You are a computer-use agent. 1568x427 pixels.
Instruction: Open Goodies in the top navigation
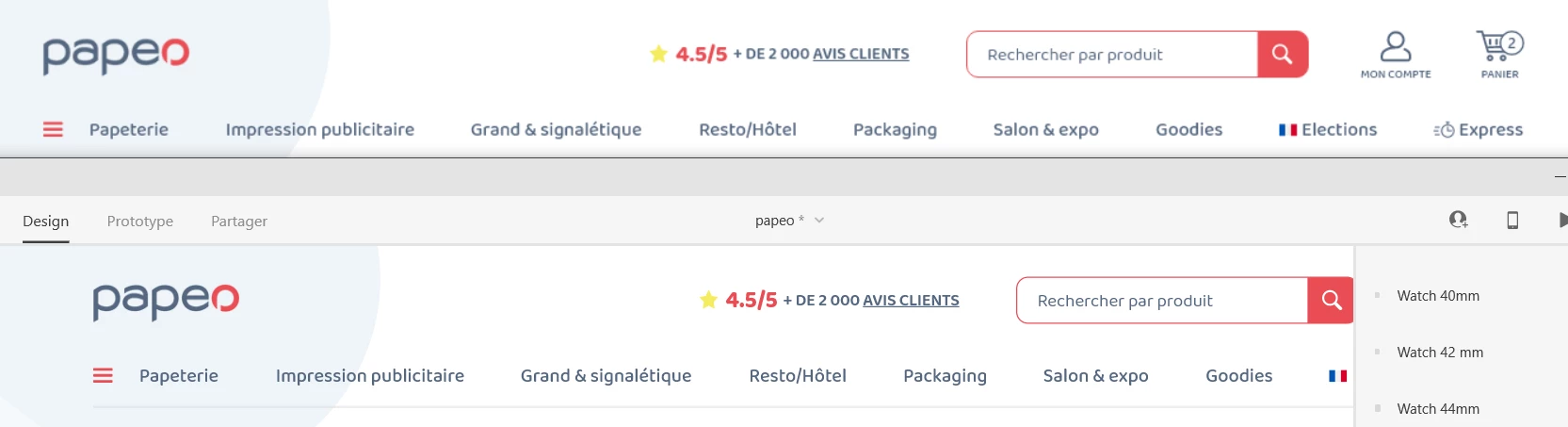1189,130
